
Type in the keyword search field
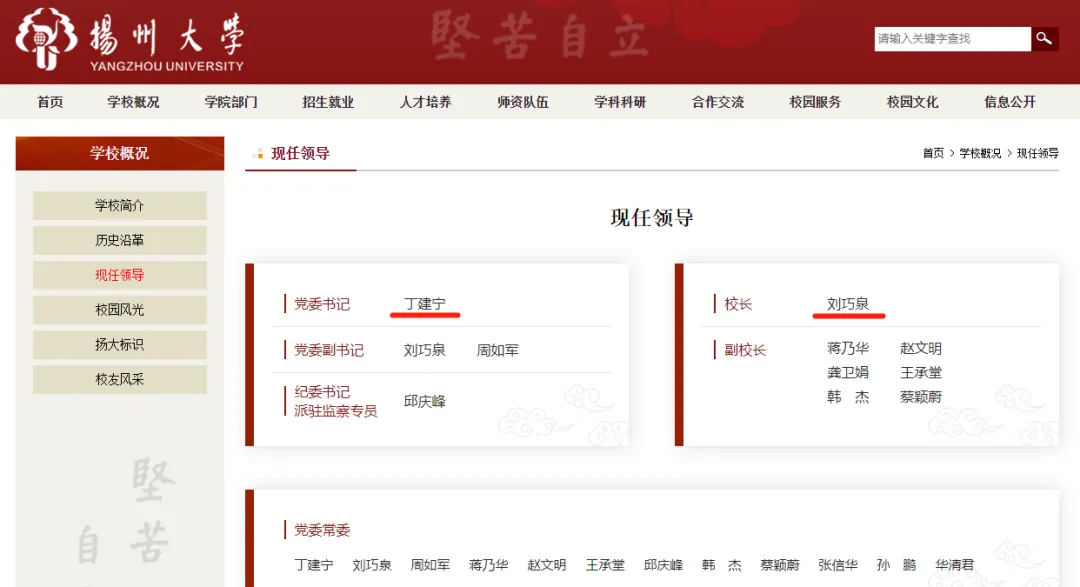coord(951,39)
